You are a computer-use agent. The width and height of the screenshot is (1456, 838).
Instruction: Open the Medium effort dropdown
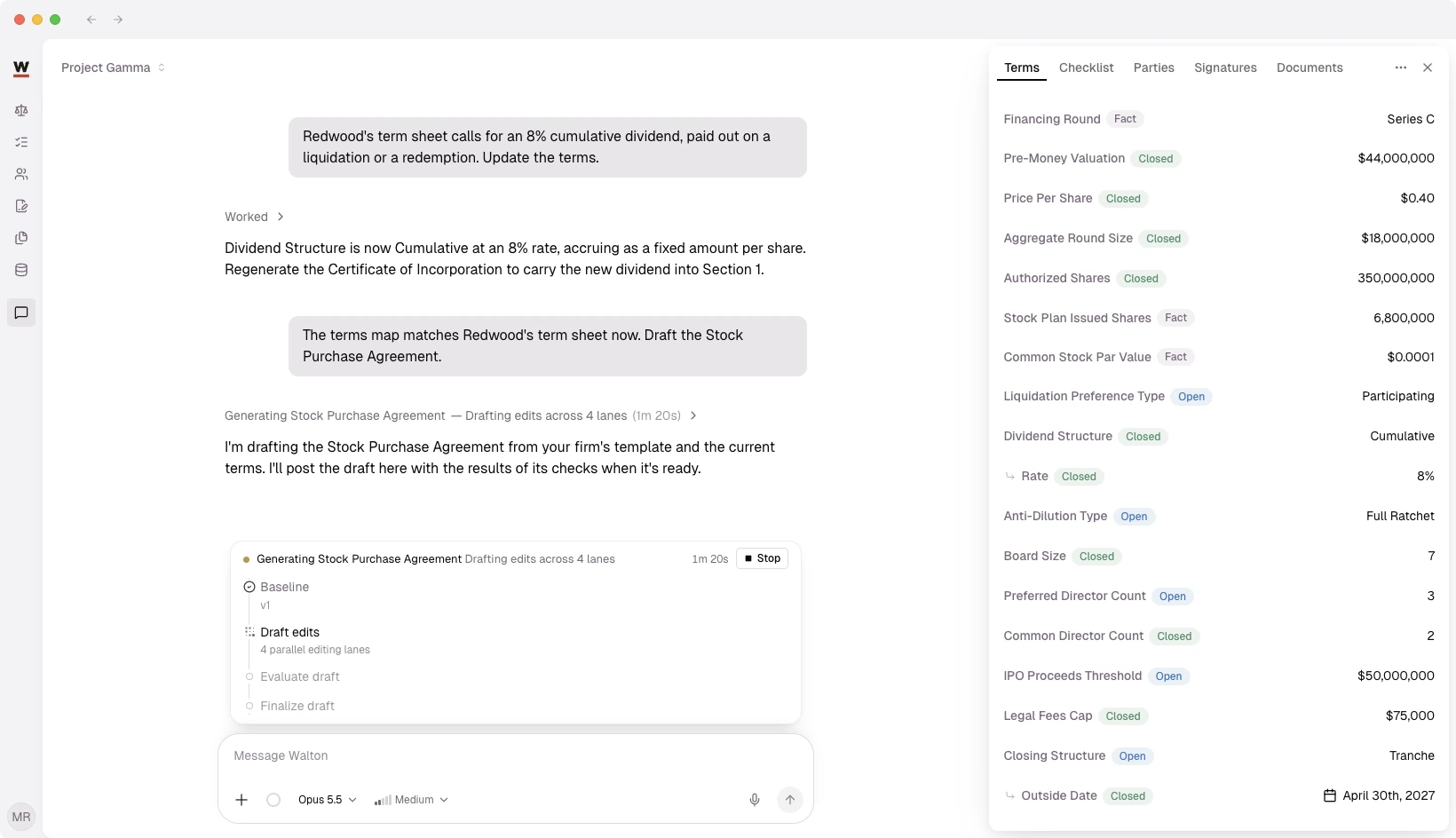click(x=411, y=800)
